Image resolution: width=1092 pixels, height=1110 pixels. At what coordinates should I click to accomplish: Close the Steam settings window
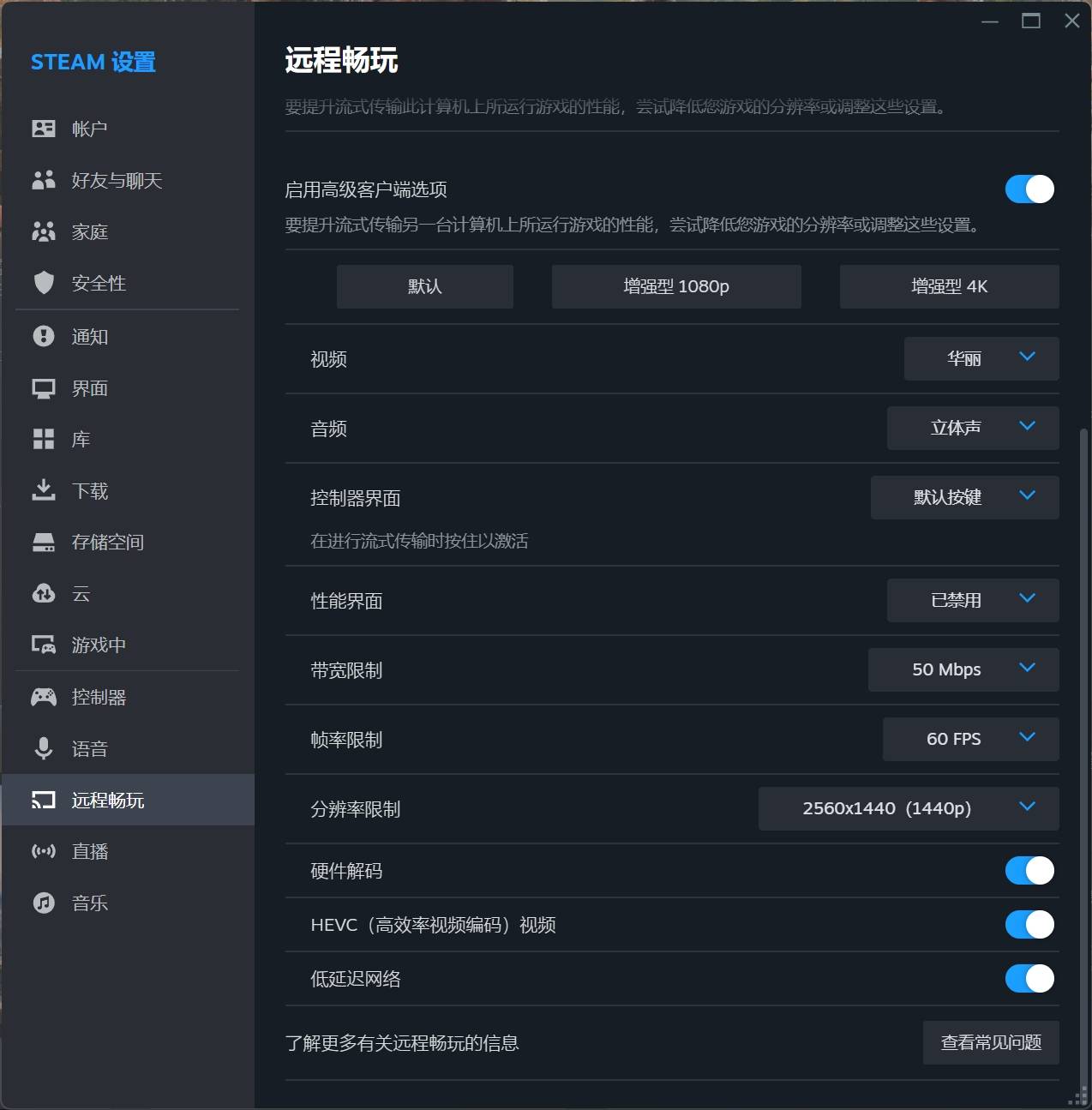pyautogui.click(x=1072, y=21)
